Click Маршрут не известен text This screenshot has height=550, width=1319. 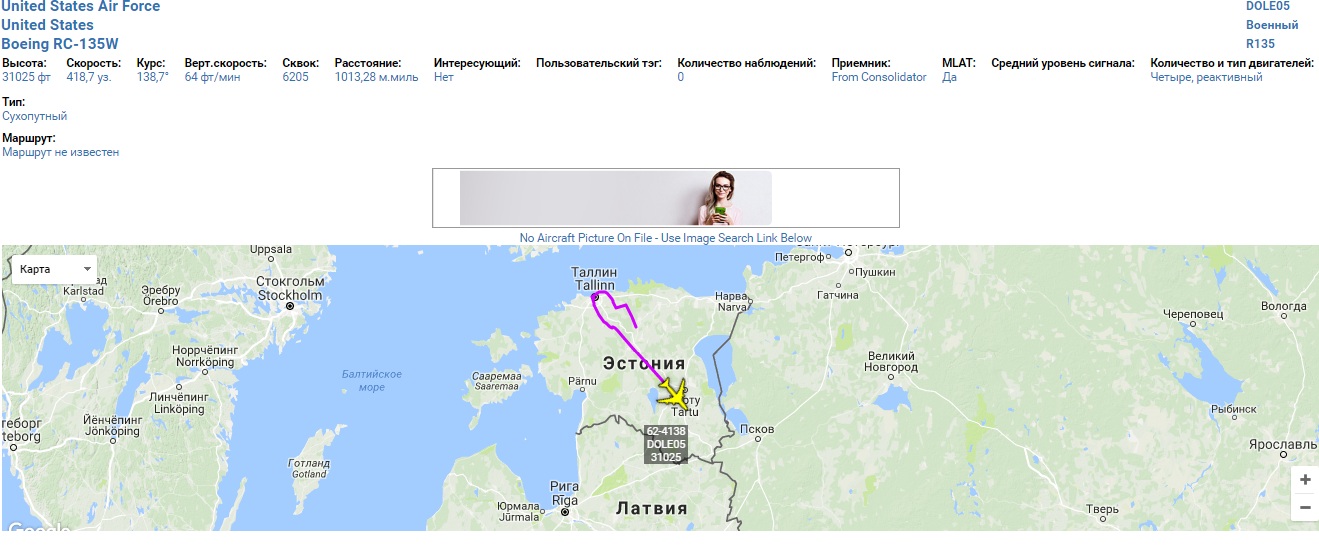click(x=60, y=152)
